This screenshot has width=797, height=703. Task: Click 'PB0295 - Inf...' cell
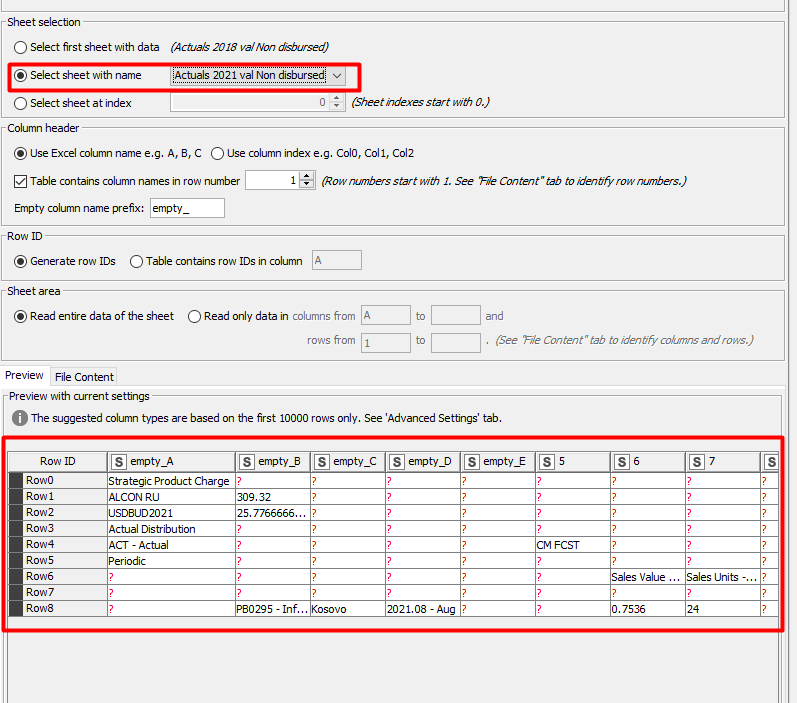coord(273,609)
